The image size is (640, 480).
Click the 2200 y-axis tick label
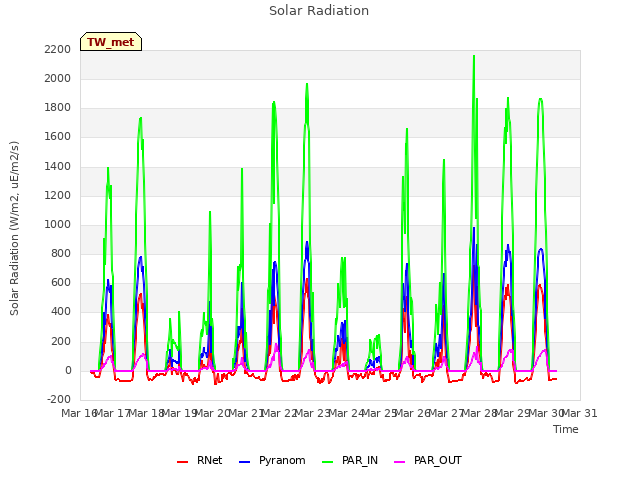(58, 49)
